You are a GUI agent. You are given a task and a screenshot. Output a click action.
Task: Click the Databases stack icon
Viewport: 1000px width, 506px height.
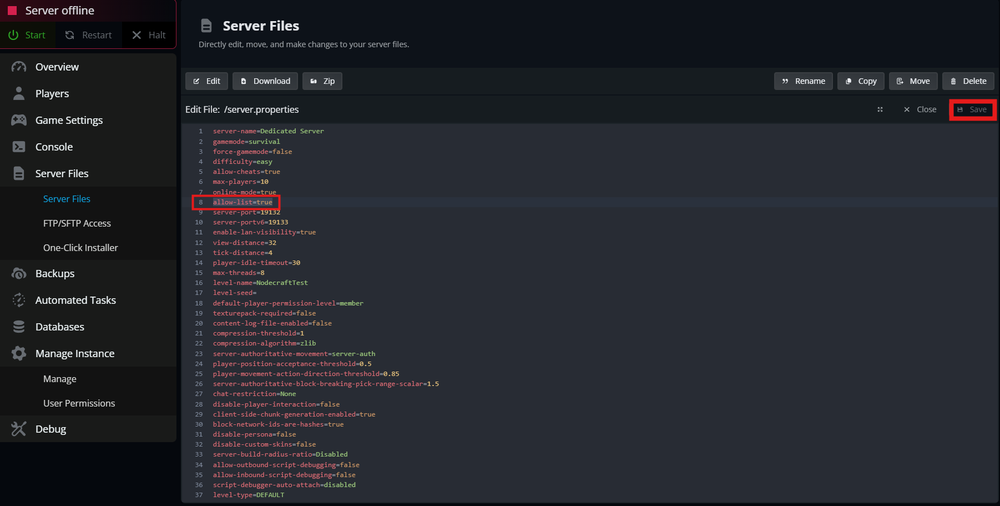pos(18,327)
